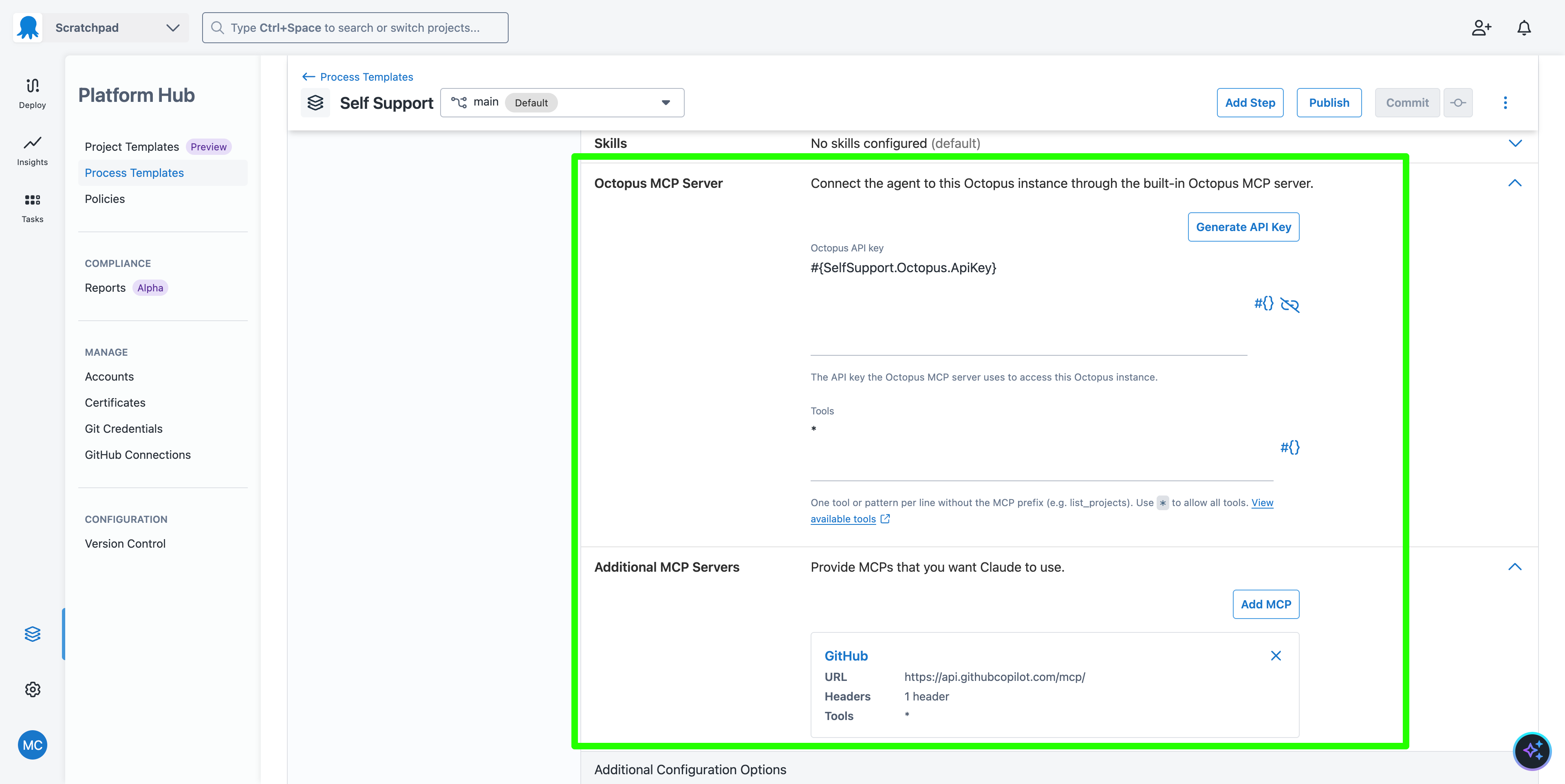Collapse the Additional MCP Servers section
1565x784 pixels.
pos(1514,566)
